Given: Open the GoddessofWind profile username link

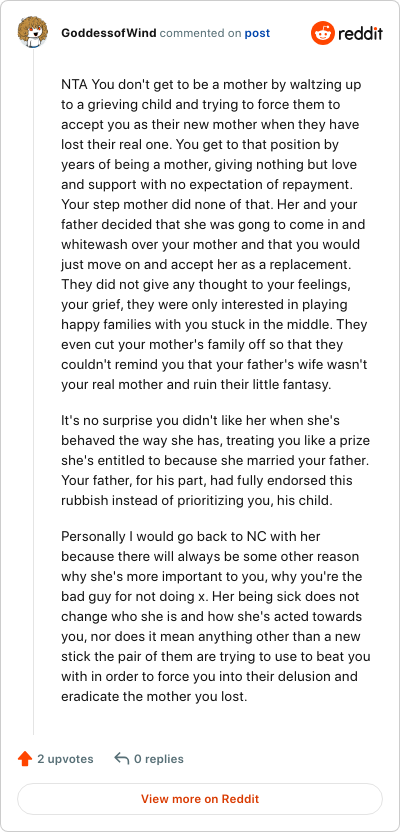Looking at the screenshot, I should [109, 33].
